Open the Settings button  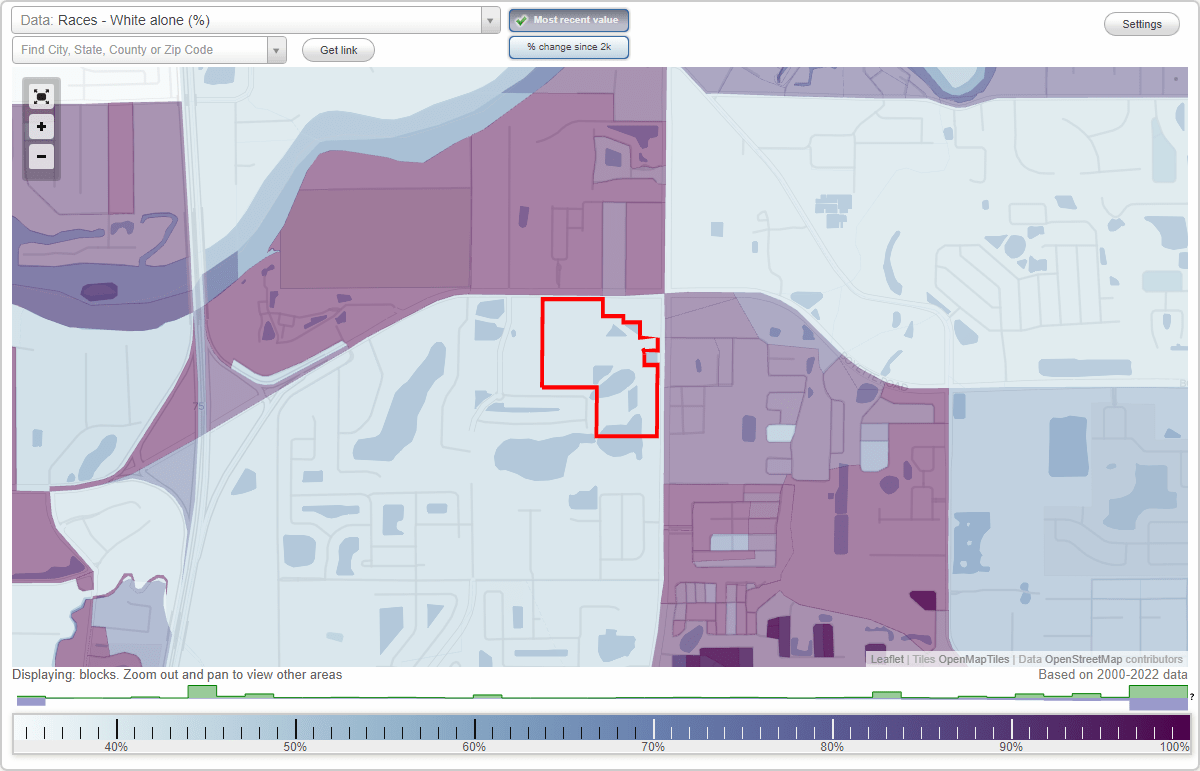pyautogui.click(x=1142, y=24)
